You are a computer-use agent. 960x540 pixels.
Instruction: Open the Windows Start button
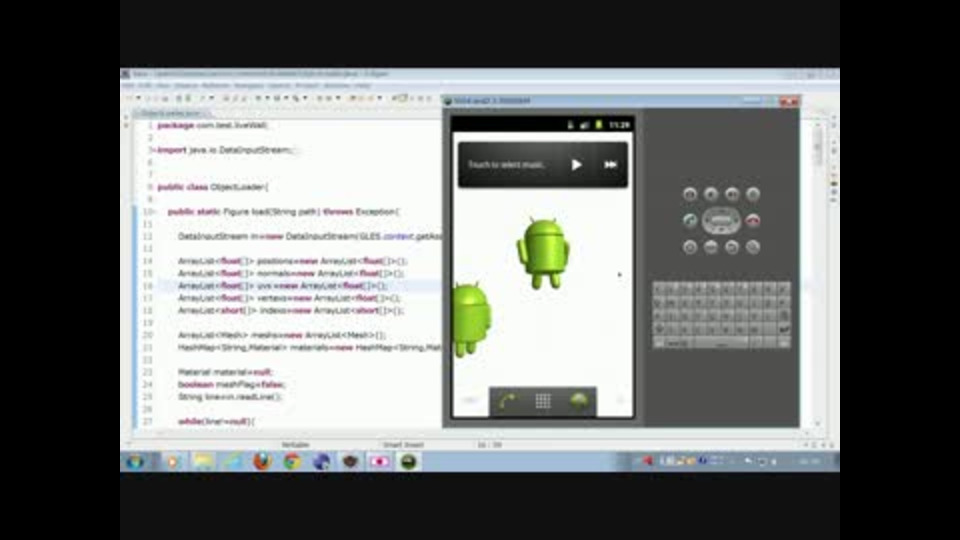135,461
